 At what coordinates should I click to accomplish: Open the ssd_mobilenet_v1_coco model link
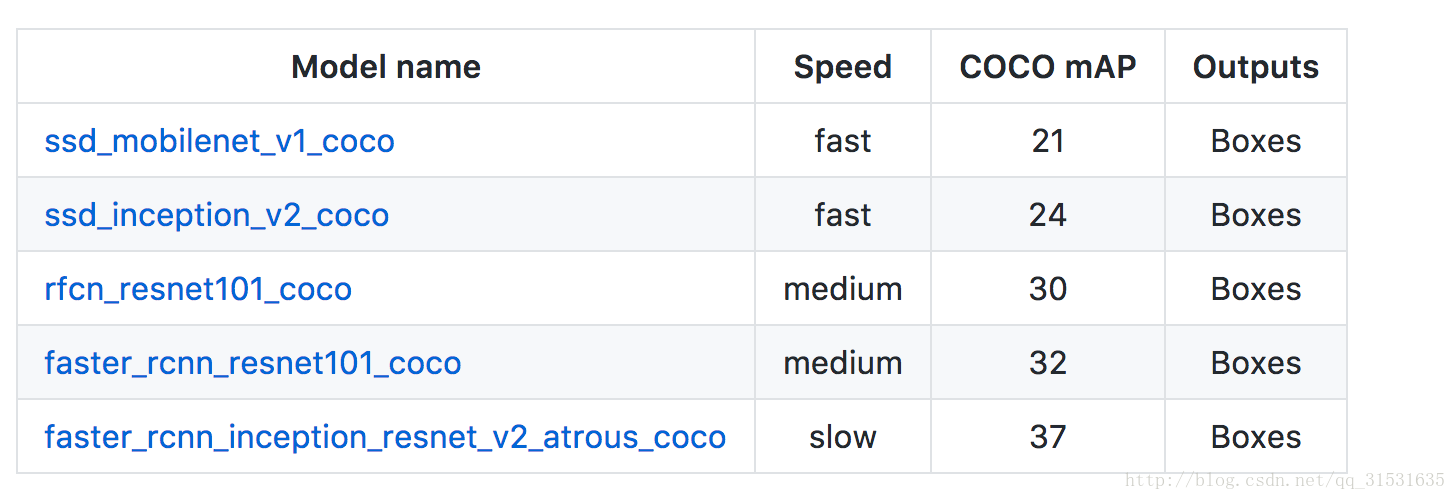219,141
